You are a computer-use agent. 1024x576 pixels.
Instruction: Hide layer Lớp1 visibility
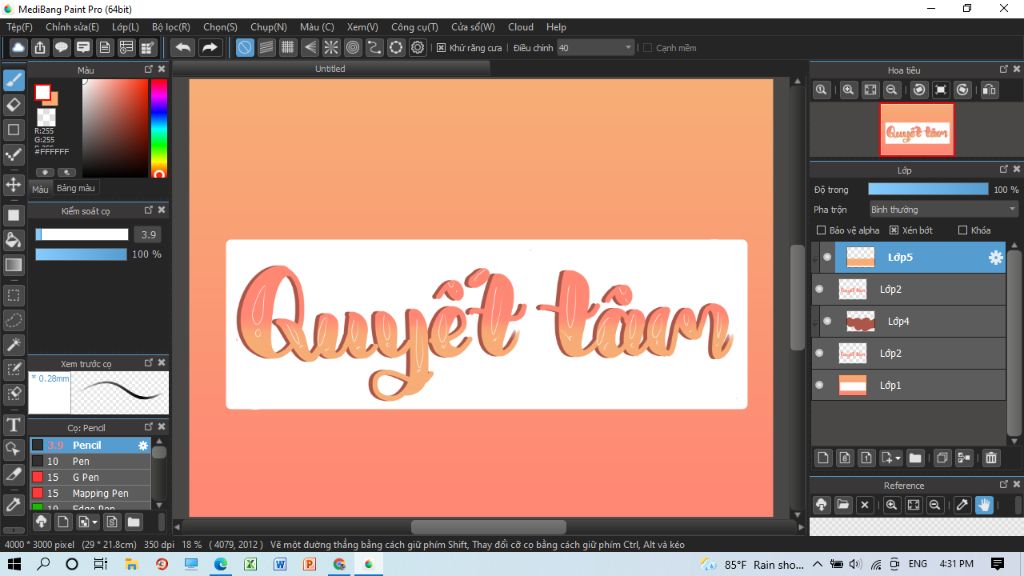(x=819, y=385)
